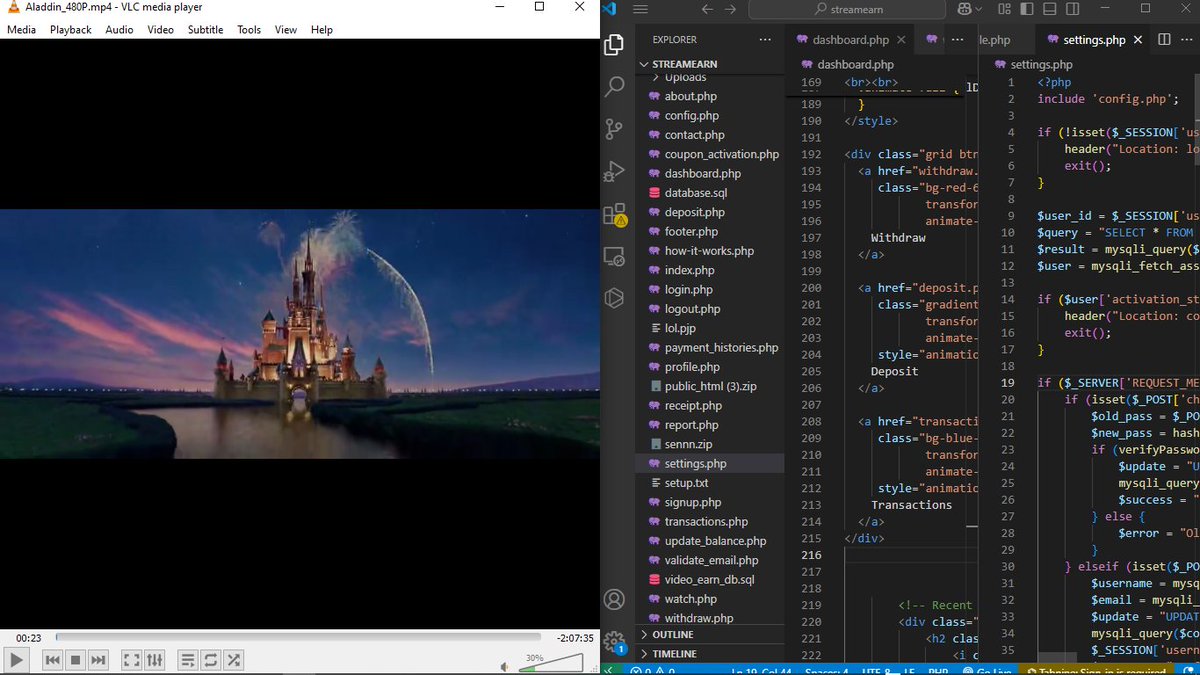1200x675 pixels.
Task: Open the VLC Tools menu
Action: coord(249,30)
